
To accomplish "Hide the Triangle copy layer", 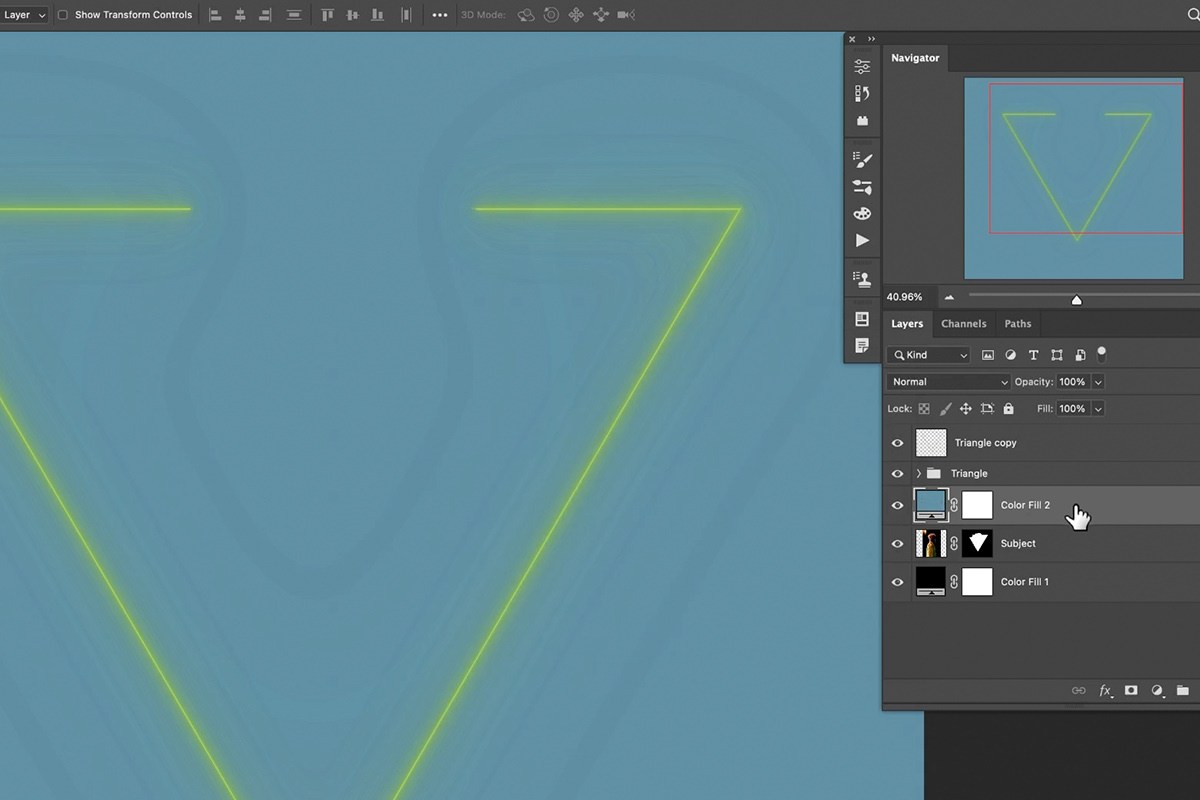I will (897, 443).
